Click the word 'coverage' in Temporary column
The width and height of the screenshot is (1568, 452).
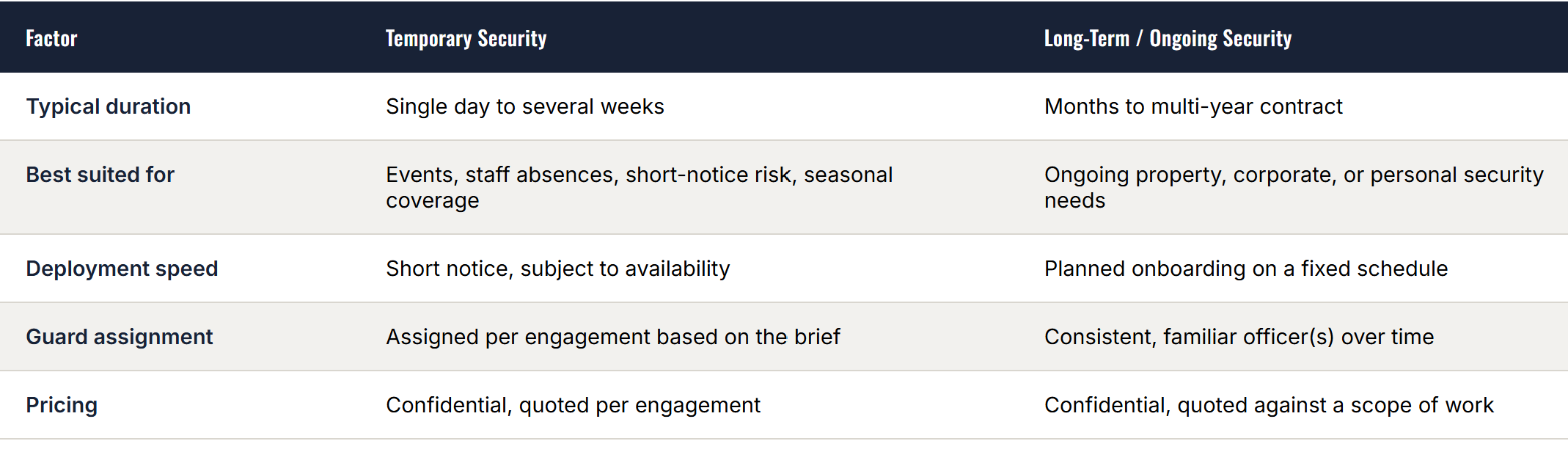(x=433, y=200)
